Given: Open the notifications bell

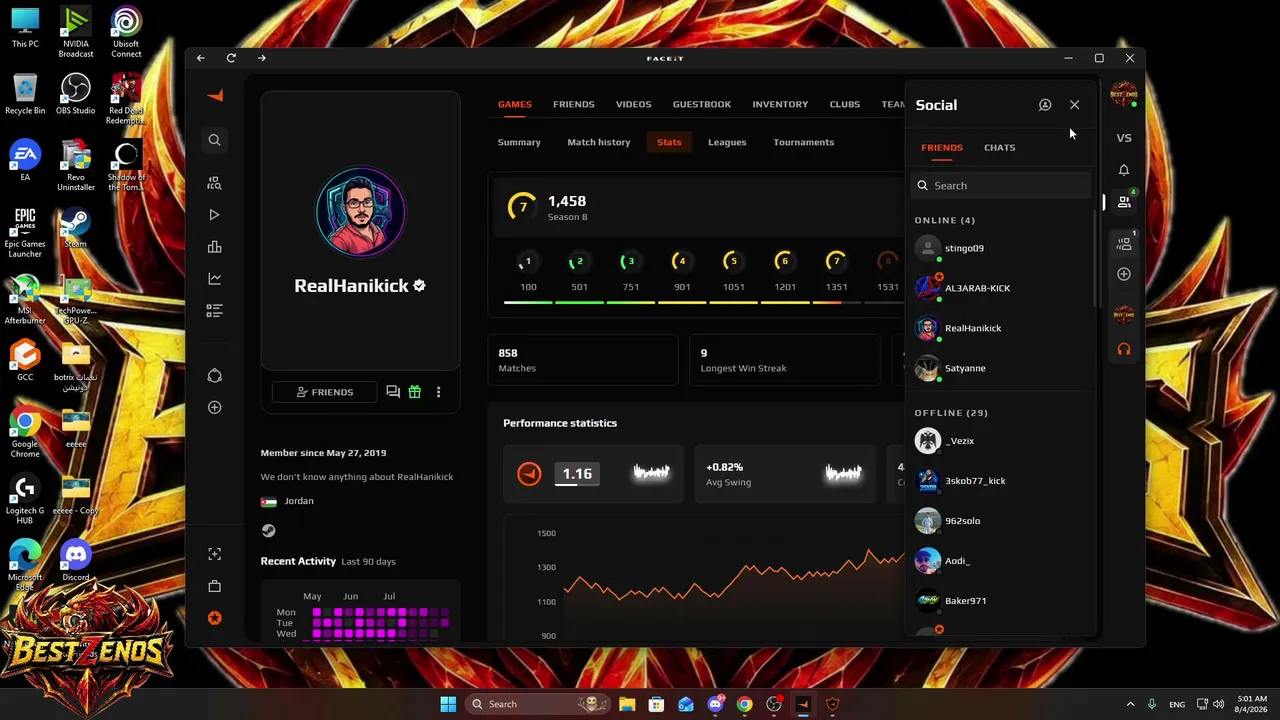Looking at the screenshot, I should 1124,170.
